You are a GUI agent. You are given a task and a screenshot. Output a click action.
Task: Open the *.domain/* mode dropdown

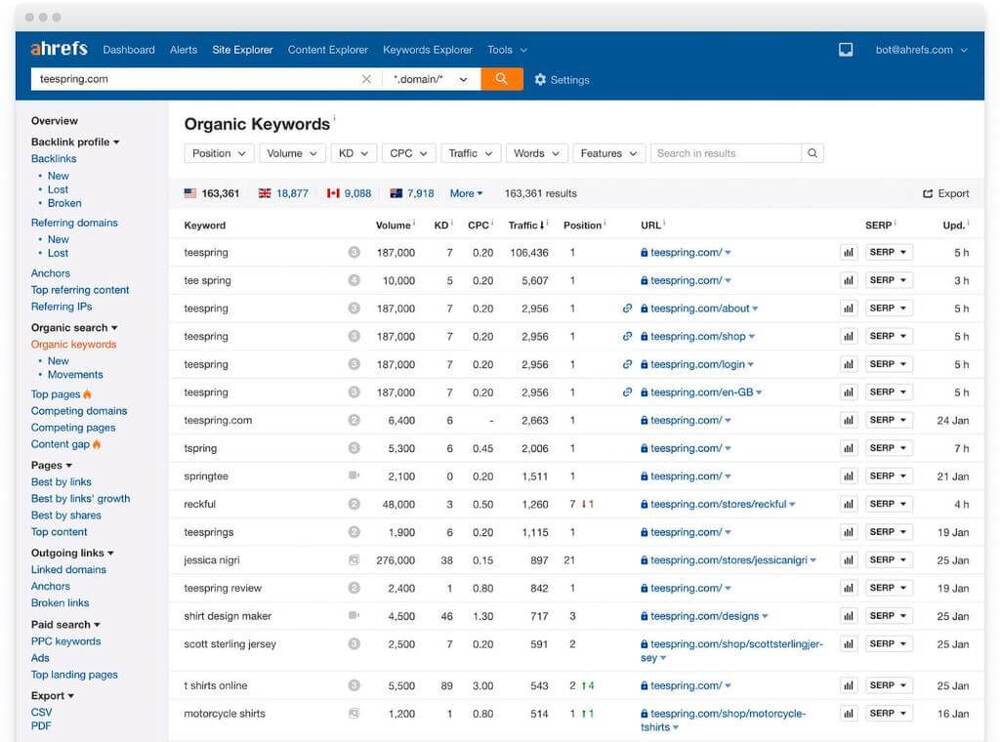430,79
